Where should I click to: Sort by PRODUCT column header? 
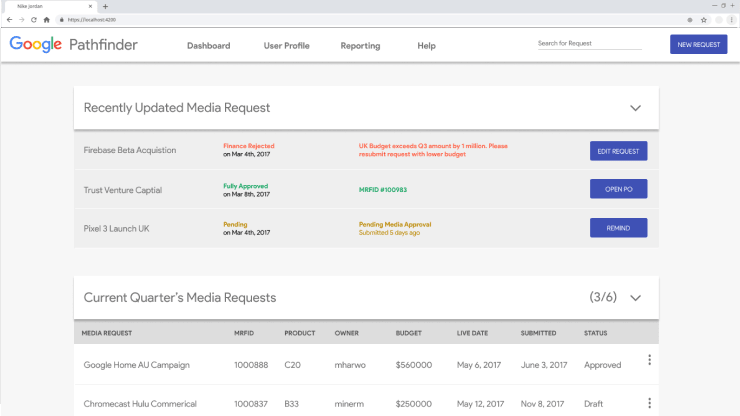(x=300, y=333)
